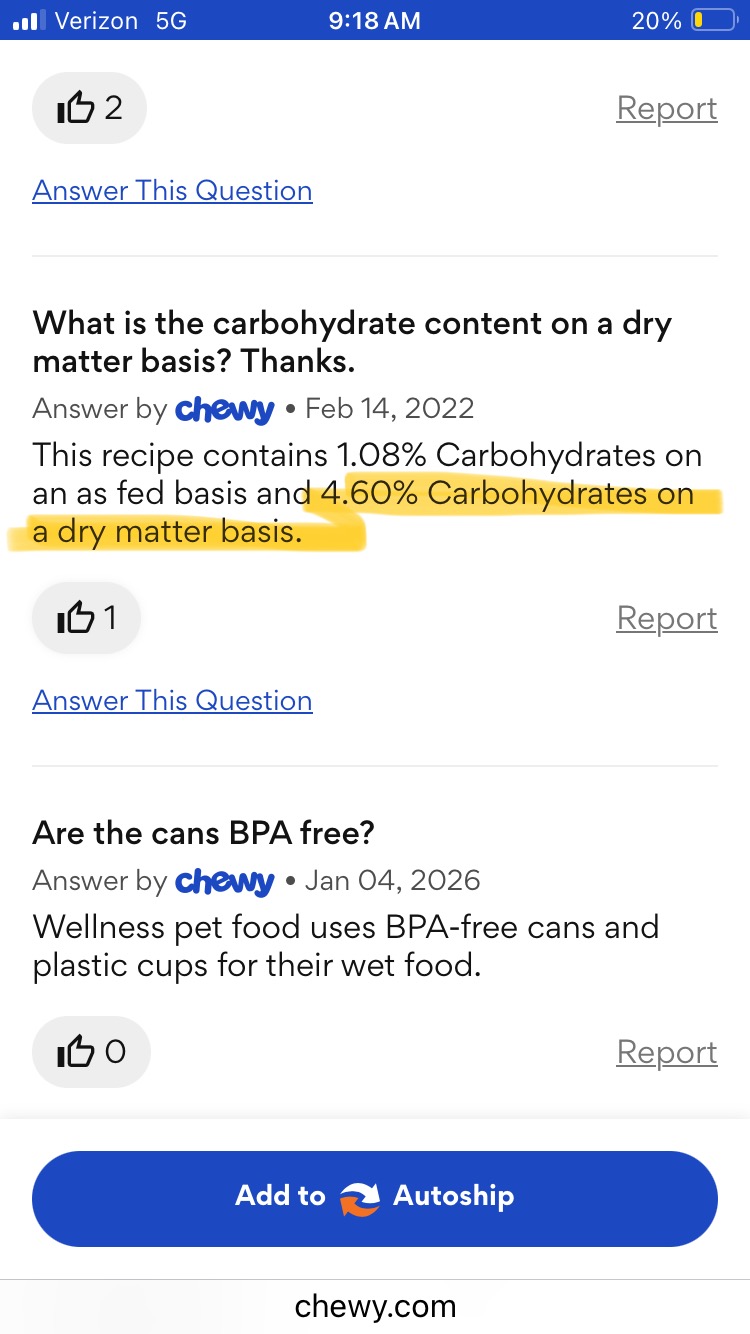Tap the Chewy logo beside Feb 14, 2022
The width and height of the screenshot is (750, 1334).
(224, 409)
